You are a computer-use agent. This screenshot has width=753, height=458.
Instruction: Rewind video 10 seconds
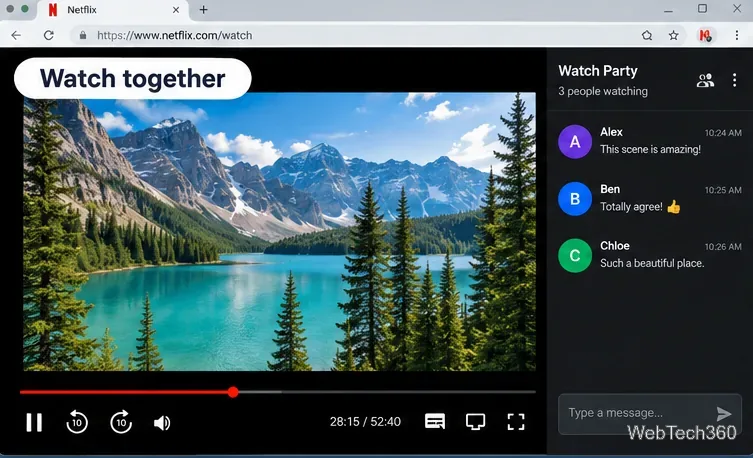[77, 422]
